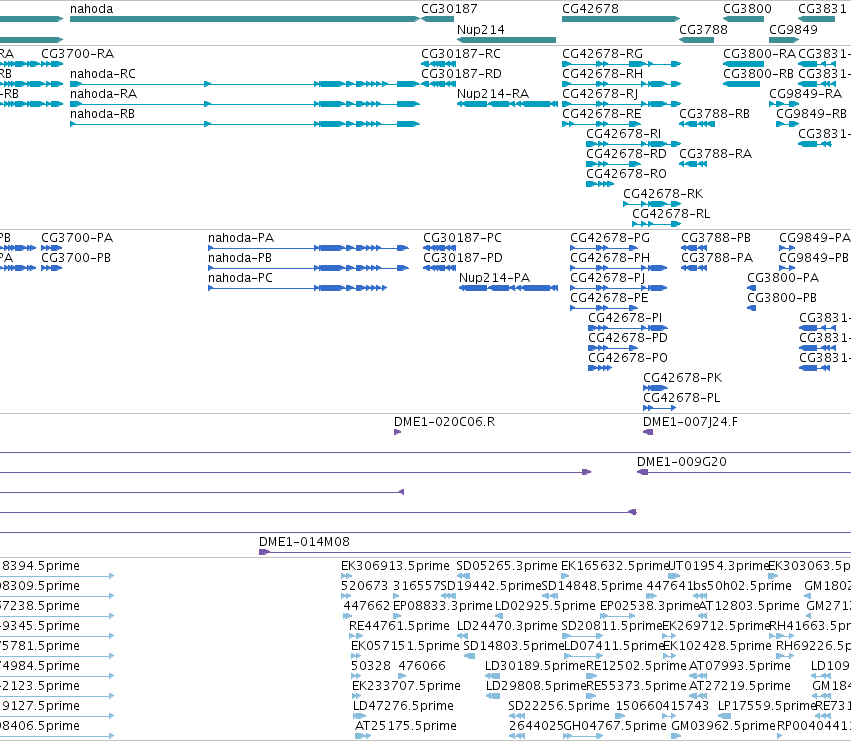Select the CG42678-PJ protein label

607,278
